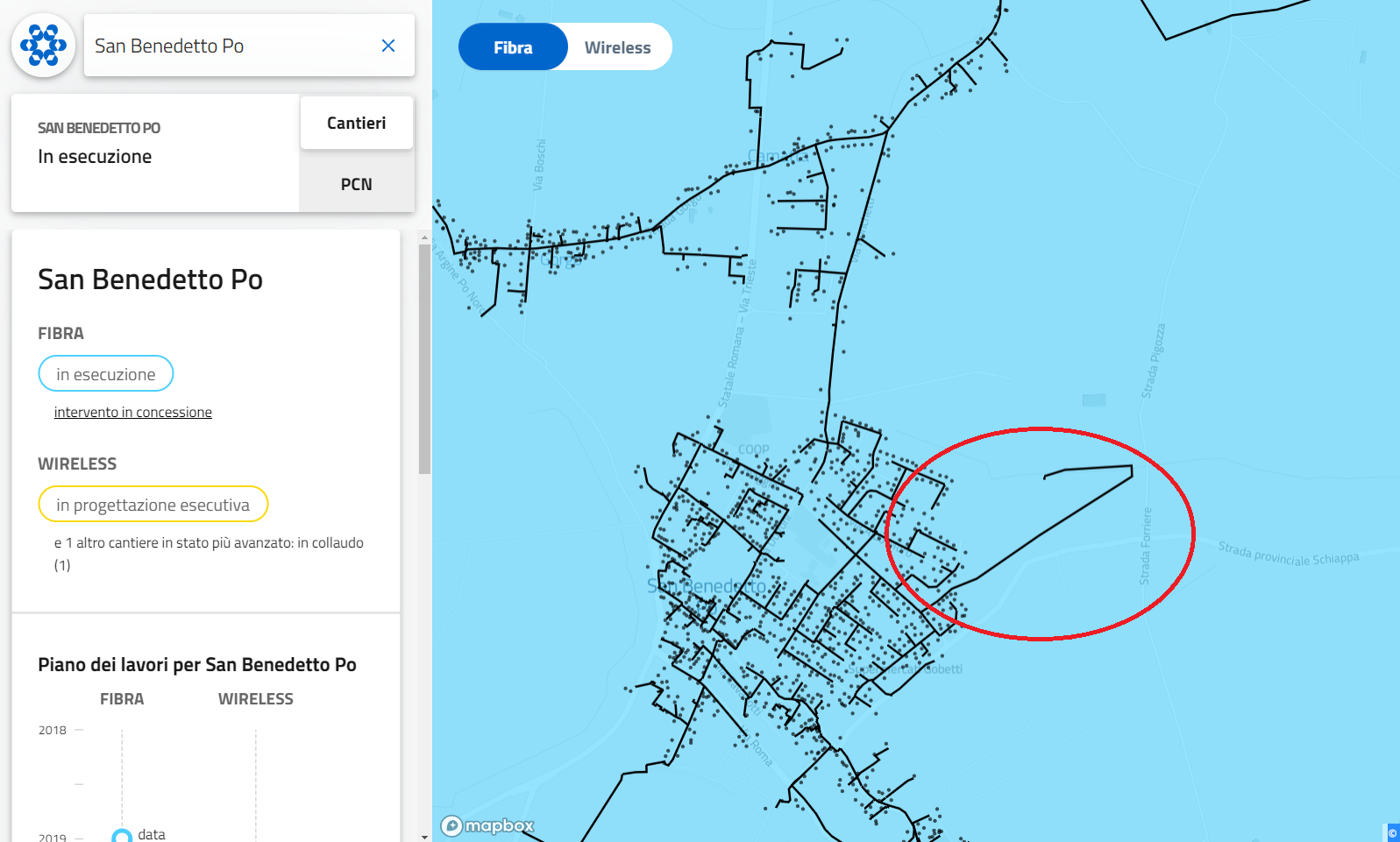This screenshot has width=1400, height=842.
Task: Click the Open Fiber flower logo
Action: coord(43,46)
